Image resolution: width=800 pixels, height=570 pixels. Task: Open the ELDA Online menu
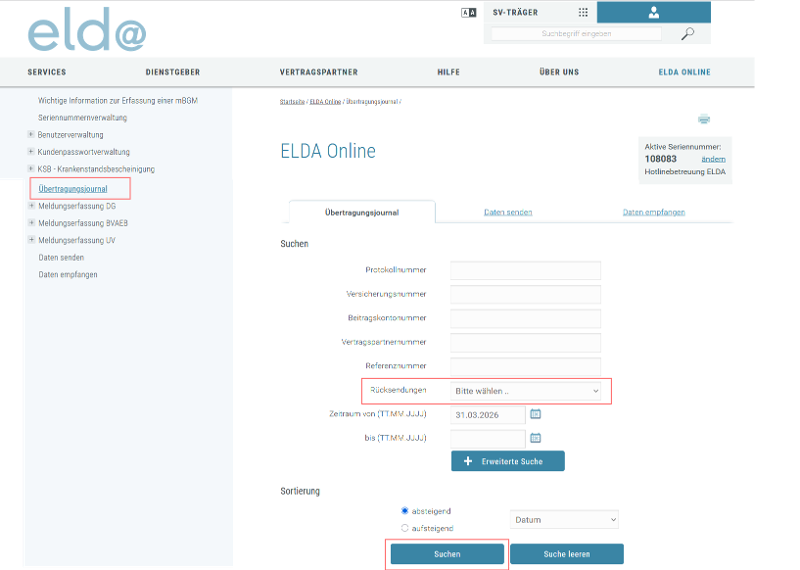tap(685, 72)
